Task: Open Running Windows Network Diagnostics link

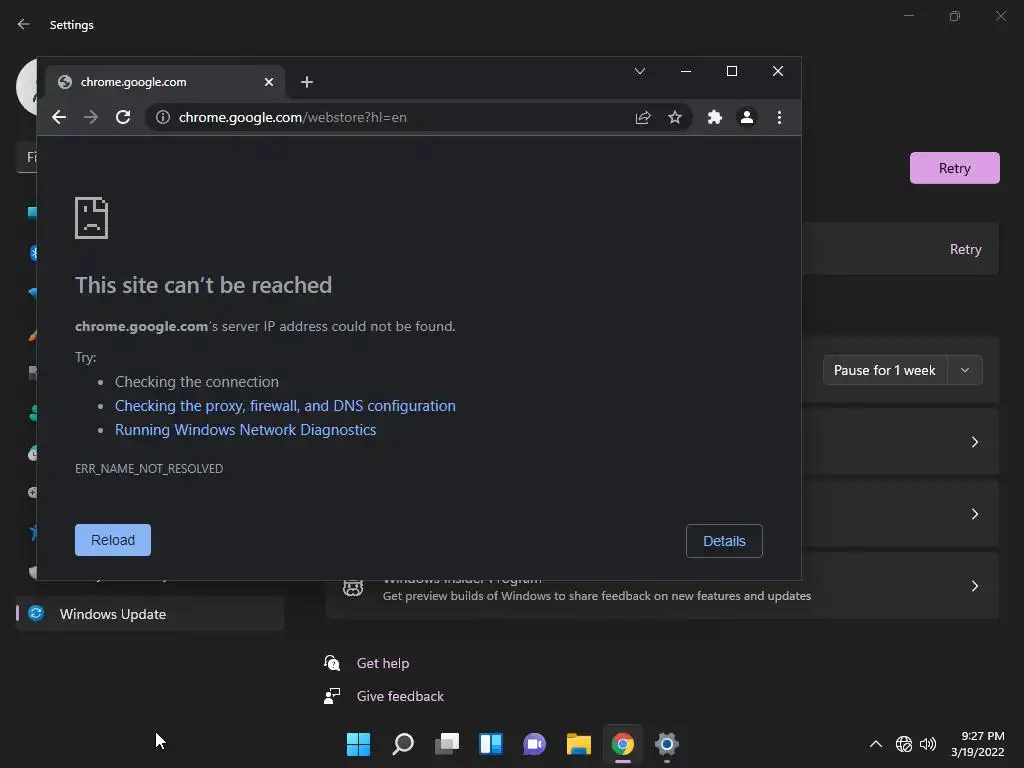Action: 246,430
